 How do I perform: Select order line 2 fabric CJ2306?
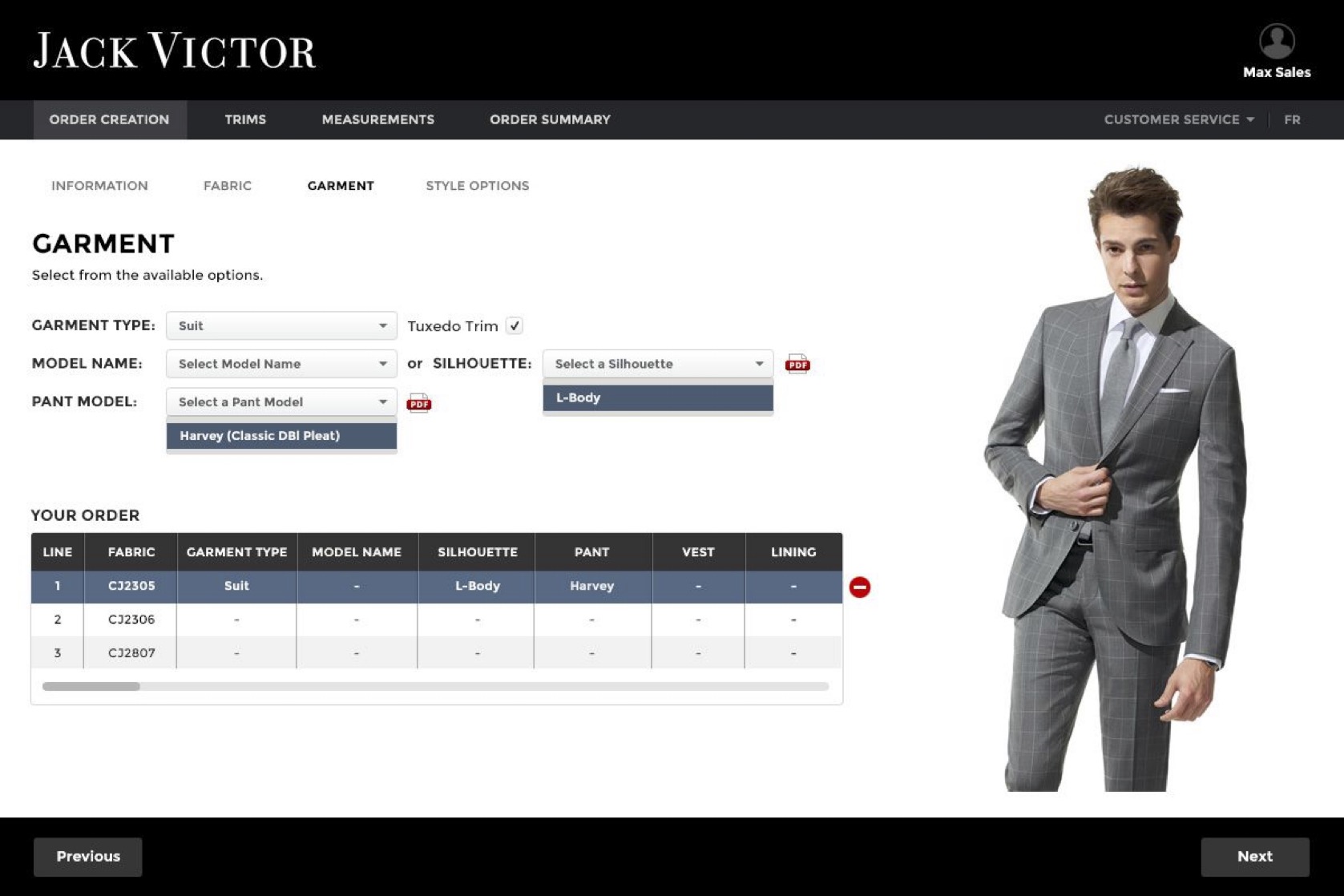tap(131, 620)
